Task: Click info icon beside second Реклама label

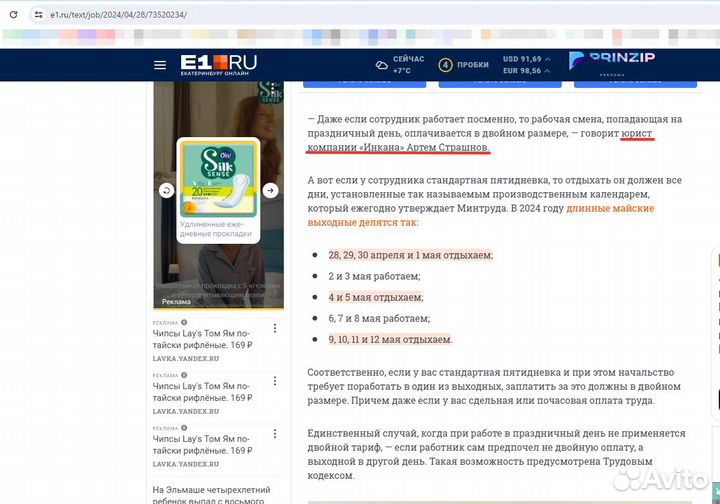Action: tap(184, 375)
